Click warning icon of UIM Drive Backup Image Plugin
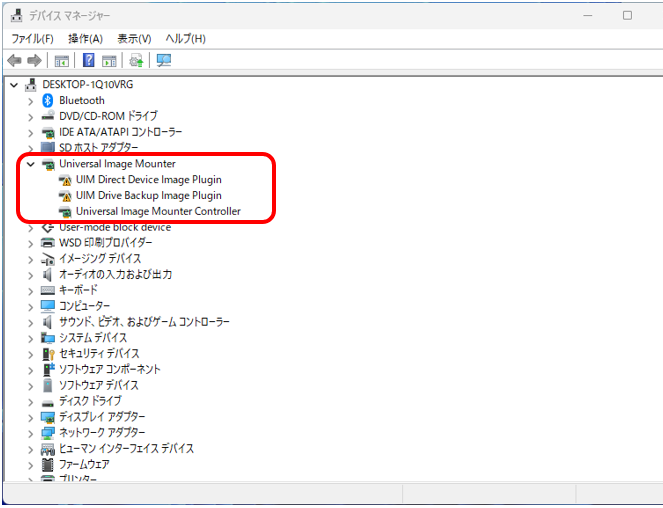This screenshot has width=663, height=508. click(65, 196)
